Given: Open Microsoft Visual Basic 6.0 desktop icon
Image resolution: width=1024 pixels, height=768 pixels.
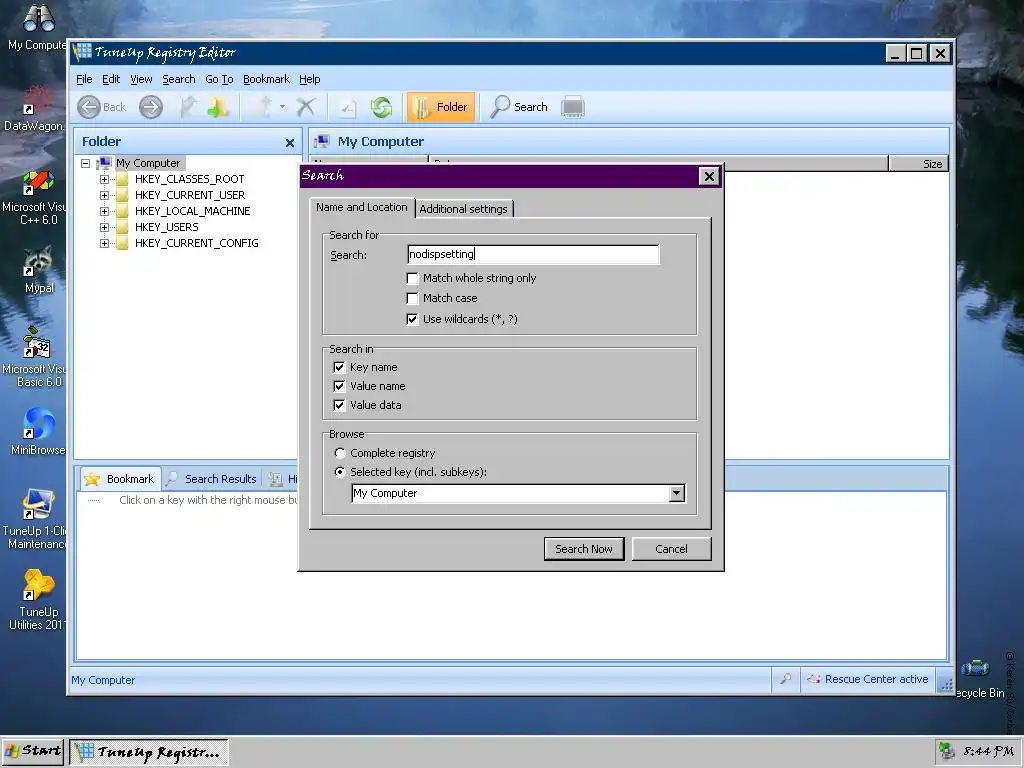Looking at the screenshot, I should (38, 357).
